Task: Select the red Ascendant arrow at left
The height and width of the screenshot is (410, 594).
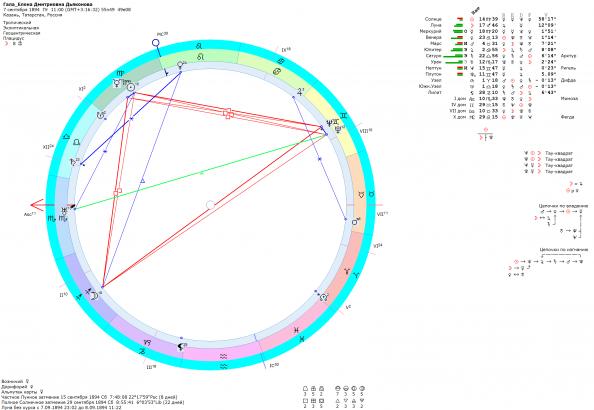Action: coord(38,205)
